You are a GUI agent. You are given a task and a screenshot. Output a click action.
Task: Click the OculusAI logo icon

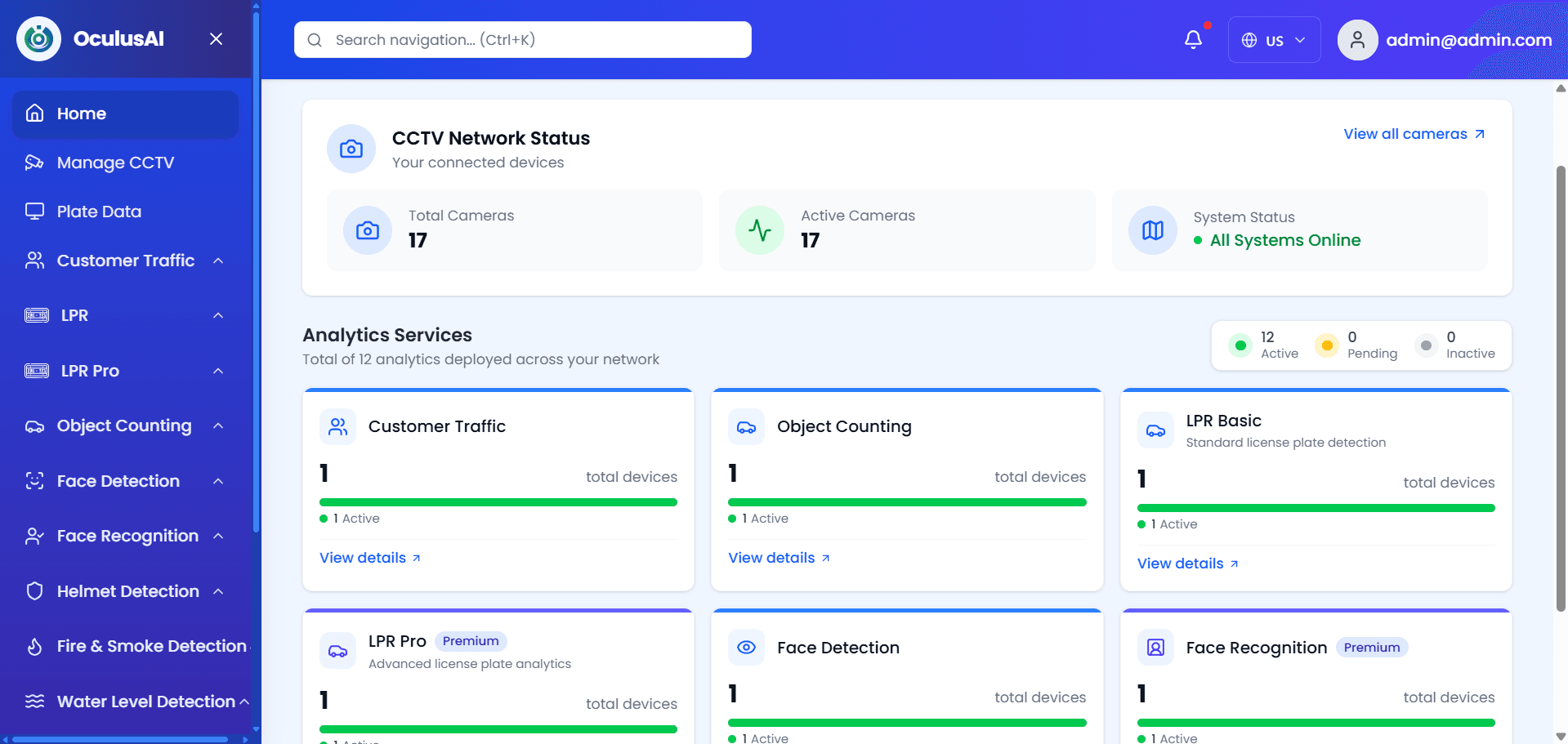[x=38, y=38]
